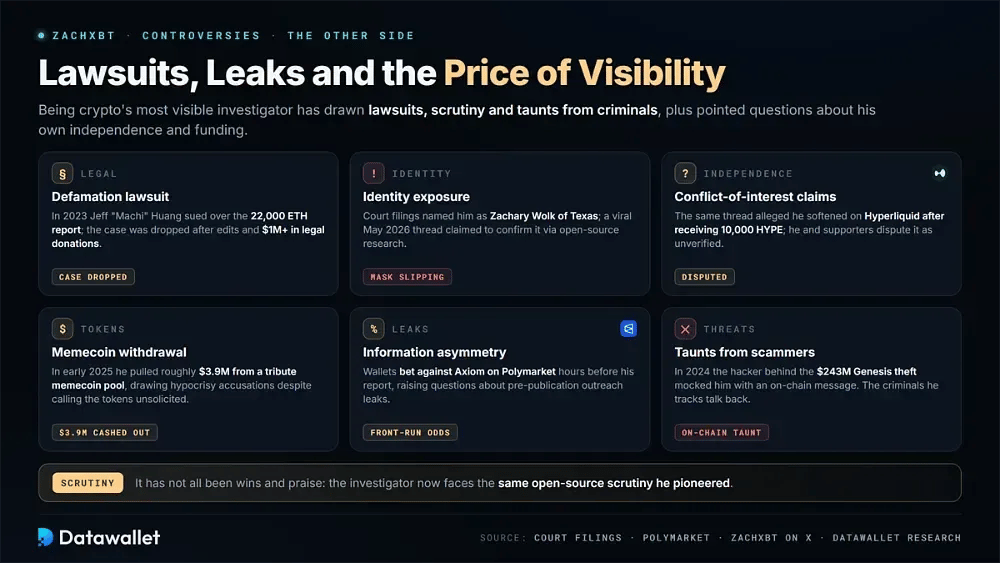Click the ZACHXBT ON X source link
This screenshot has width=1000, height=563.
771,537
